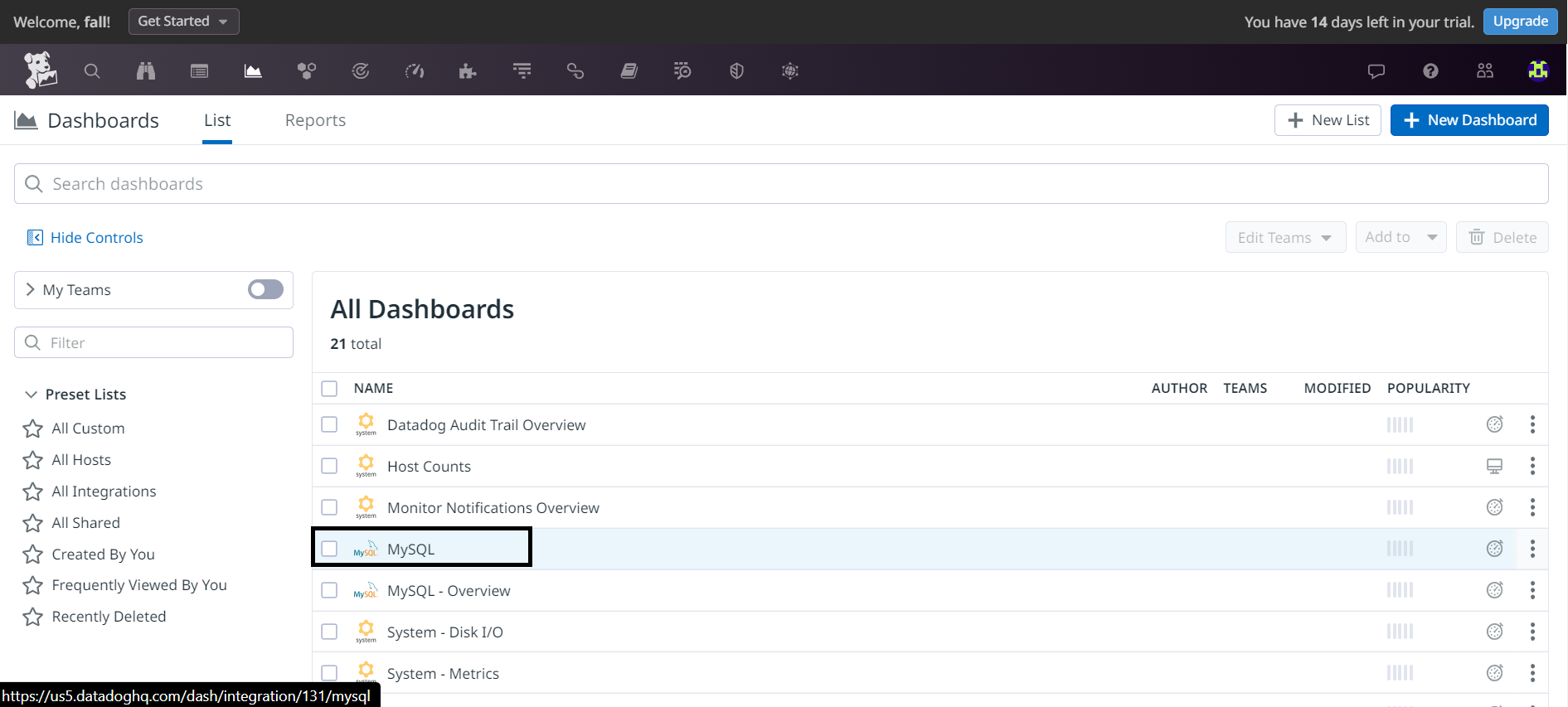Open the Help question mark icon
The width and height of the screenshot is (1568, 707).
pyautogui.click(x=1430, y=71)
